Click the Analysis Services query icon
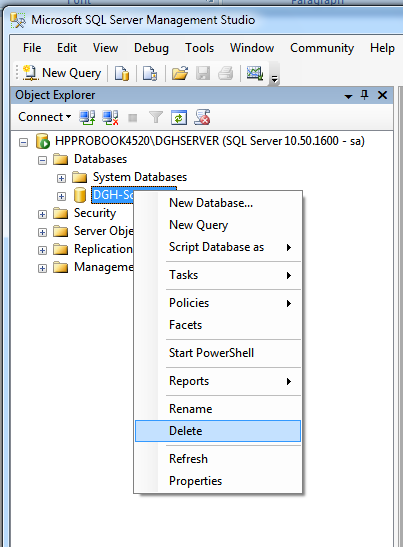403x547 pixels. [150, 73]
